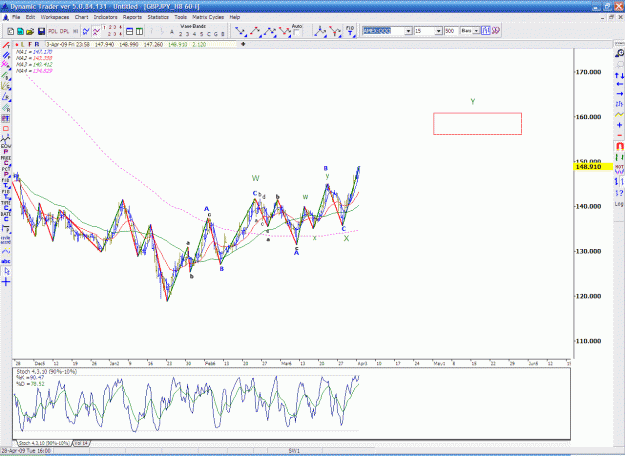Select Wave Bands letter G
The height and width of the screenshot is (456, 625).
tap(216, 34)
